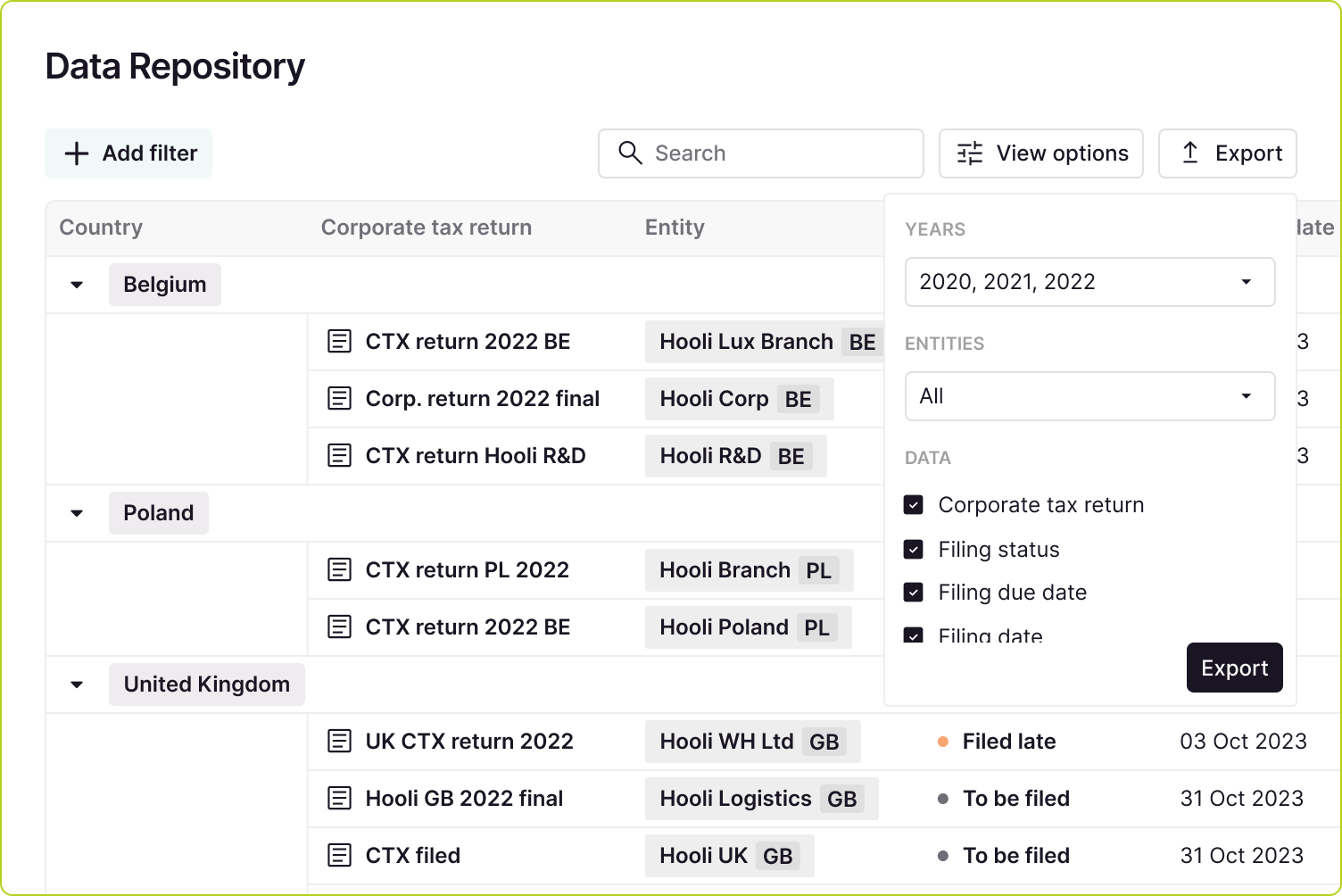Open the Years dropdown showing 2020, 2021, 2022
Viewport: 1342px width, 896px height.
click(x=1089, y=282)
